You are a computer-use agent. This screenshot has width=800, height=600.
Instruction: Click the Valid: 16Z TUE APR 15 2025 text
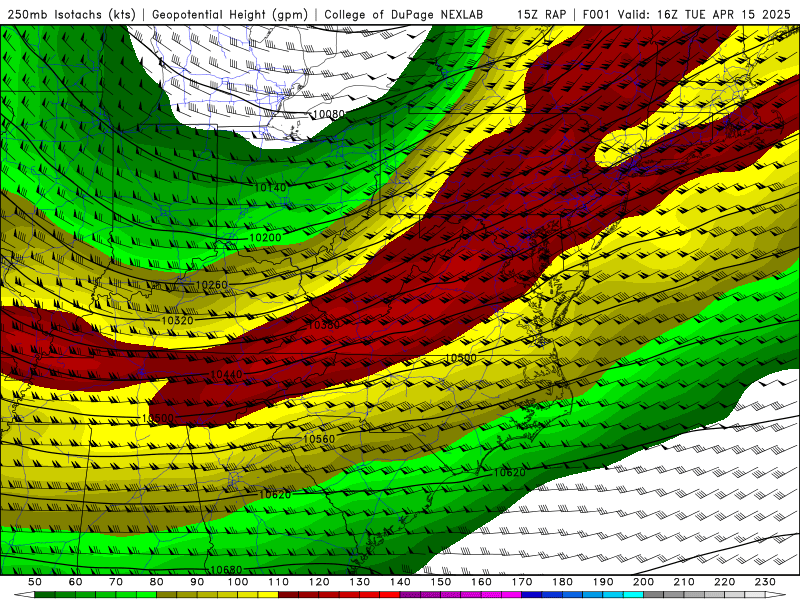[x=704, y=14]
